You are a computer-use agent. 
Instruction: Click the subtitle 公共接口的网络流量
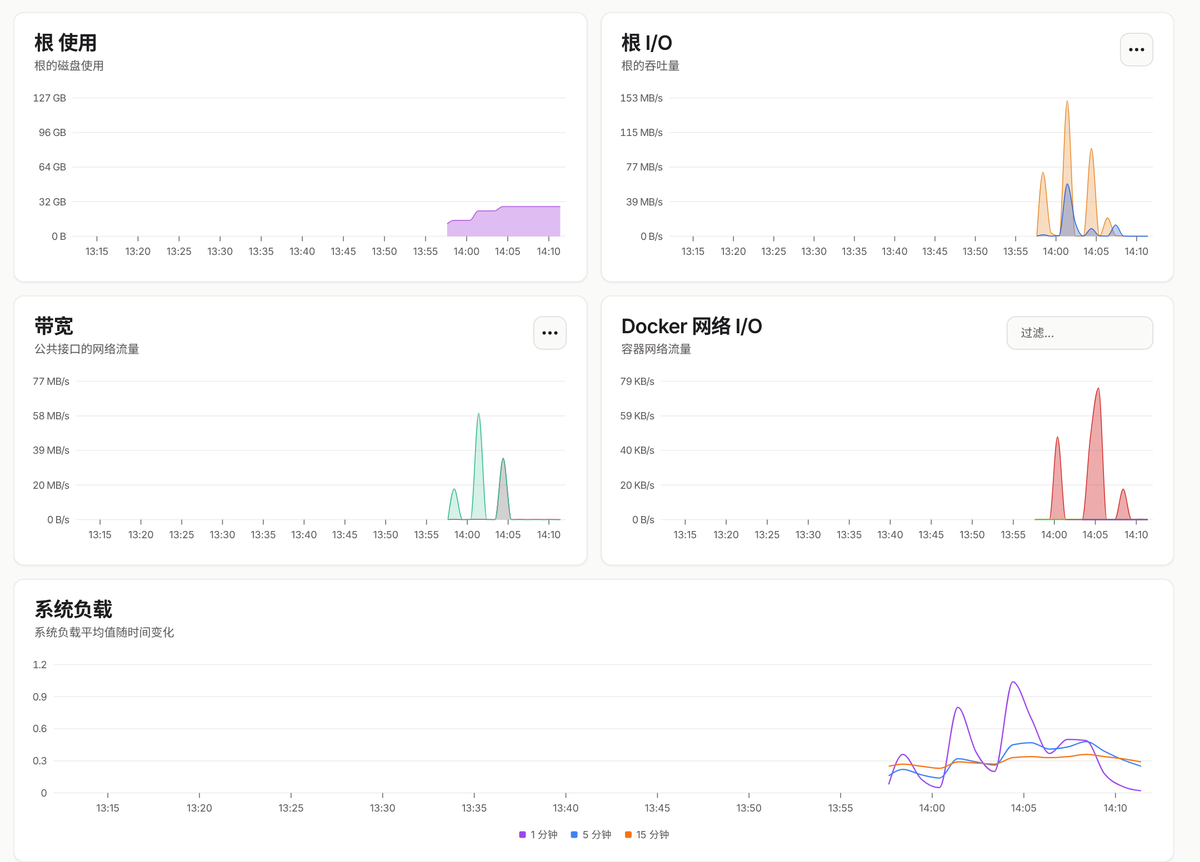point(87,349)
